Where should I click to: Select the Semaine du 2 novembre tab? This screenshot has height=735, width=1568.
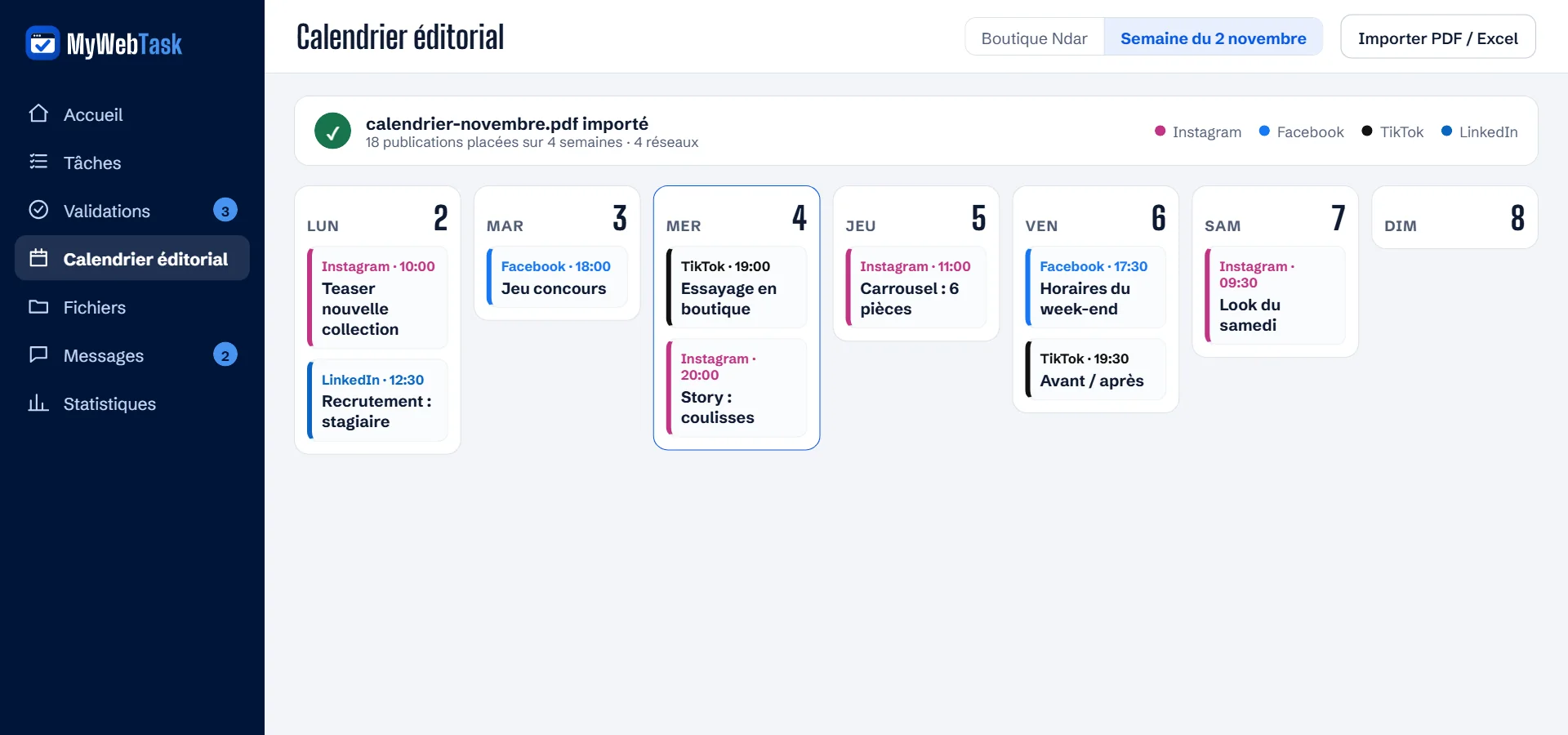click(x=1214, y=38)
